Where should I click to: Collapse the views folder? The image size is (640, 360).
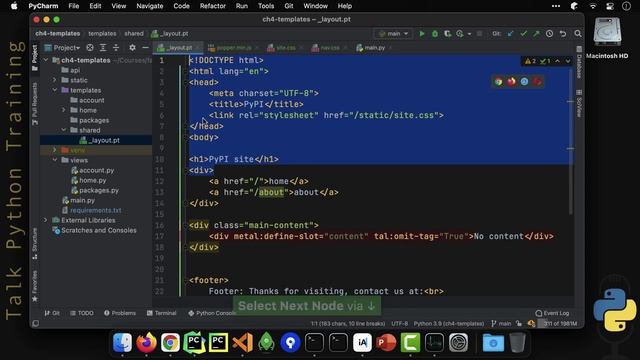point(55,160)
